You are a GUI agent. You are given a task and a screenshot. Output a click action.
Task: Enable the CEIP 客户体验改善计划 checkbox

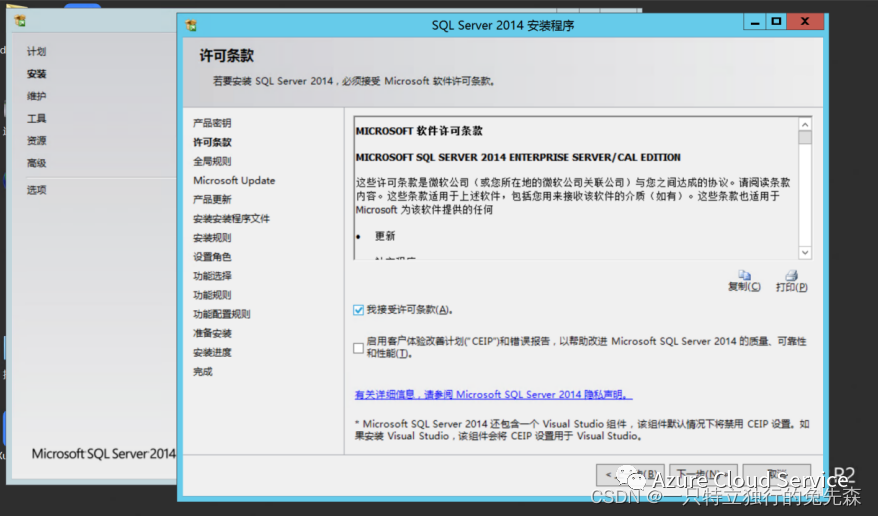point(358,348)
